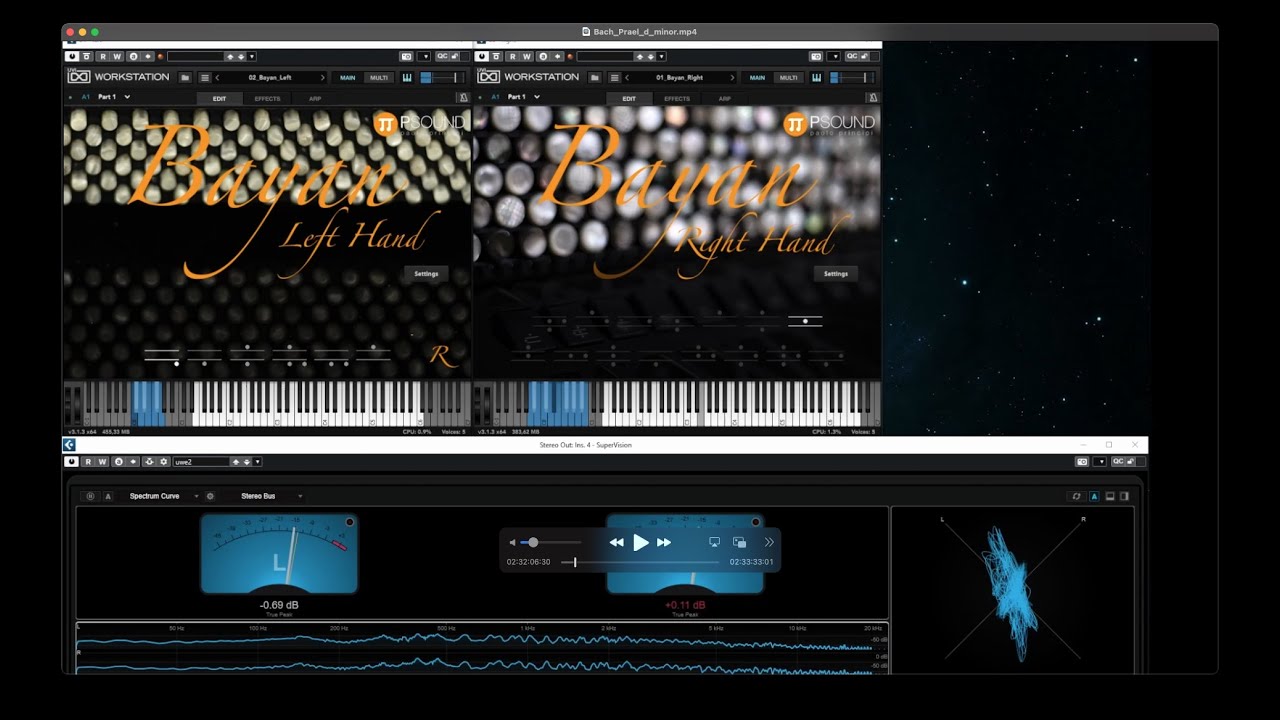Click the video playback progress bar
Viewport: 1280px width, 720px height.
click(x=640, y=562)
